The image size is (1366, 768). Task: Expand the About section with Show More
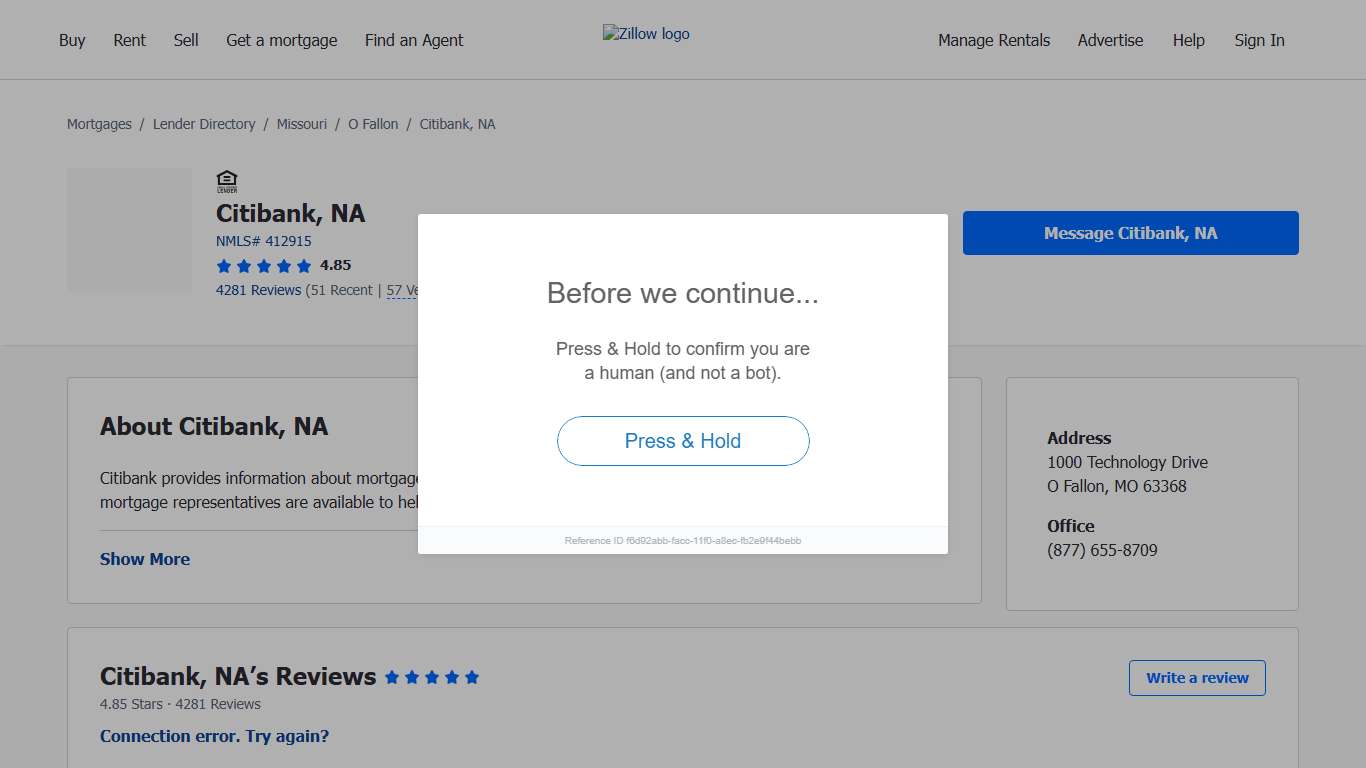pos(144,559)
